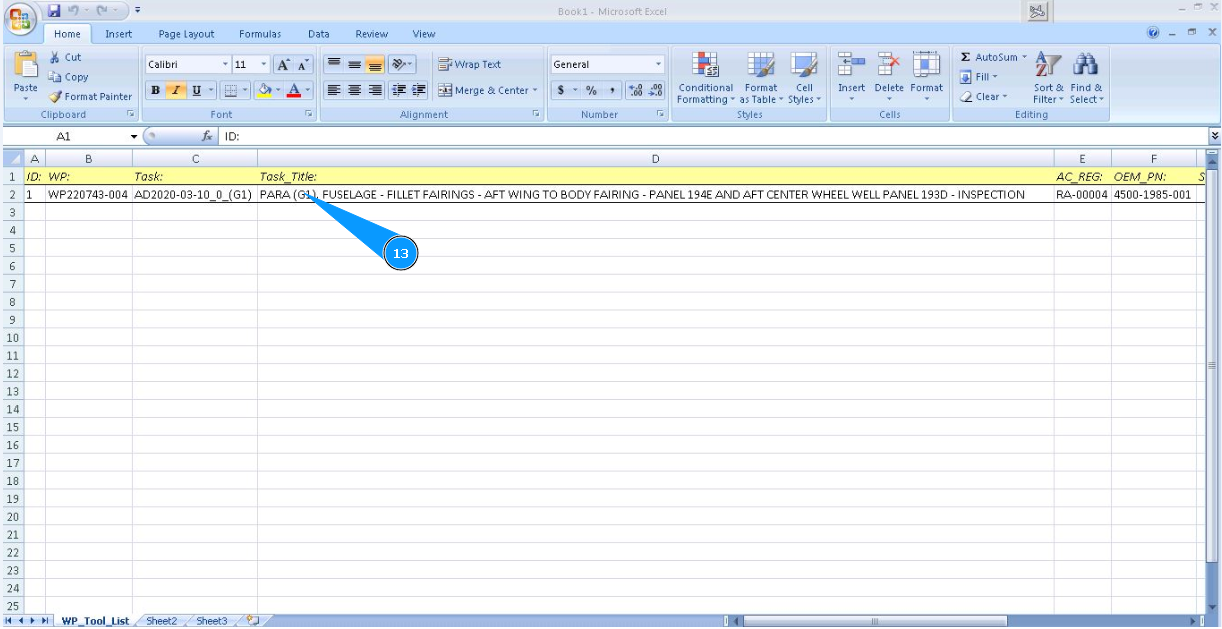Switch to the View tab

[424, 34]
